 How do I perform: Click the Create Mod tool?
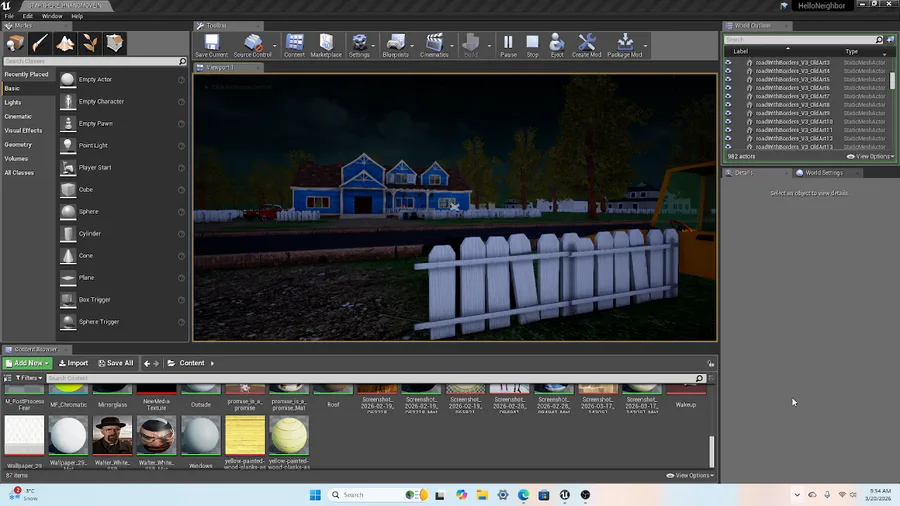[587, 45]
